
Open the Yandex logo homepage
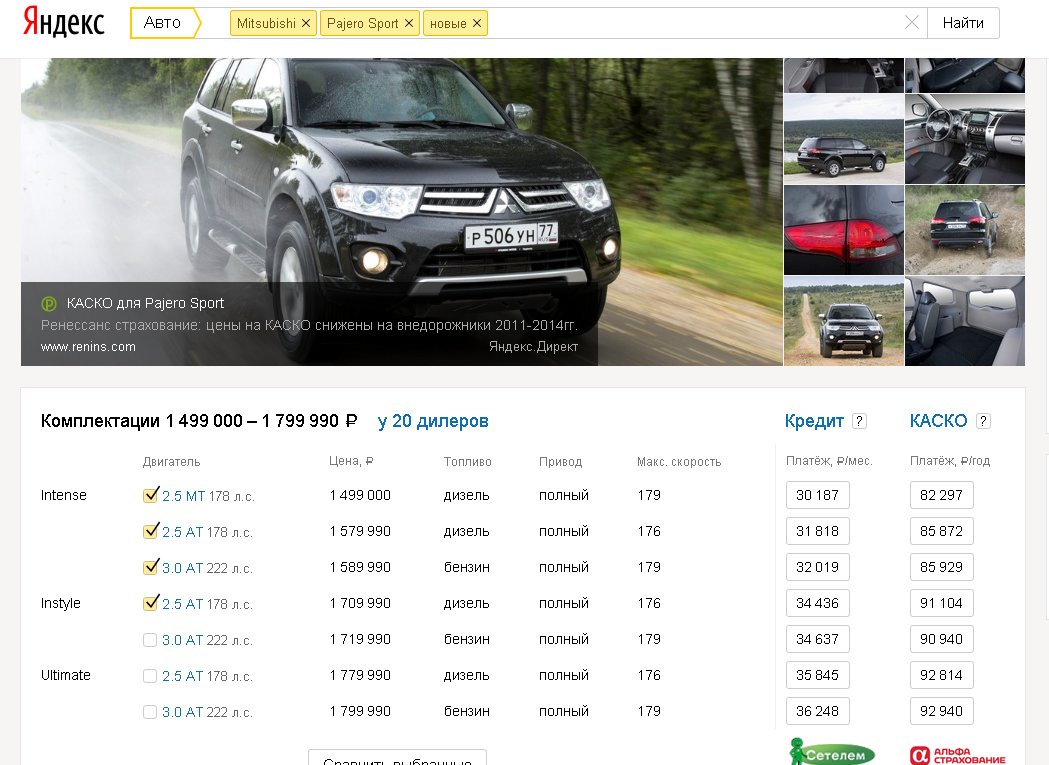[x=64, y=21]
